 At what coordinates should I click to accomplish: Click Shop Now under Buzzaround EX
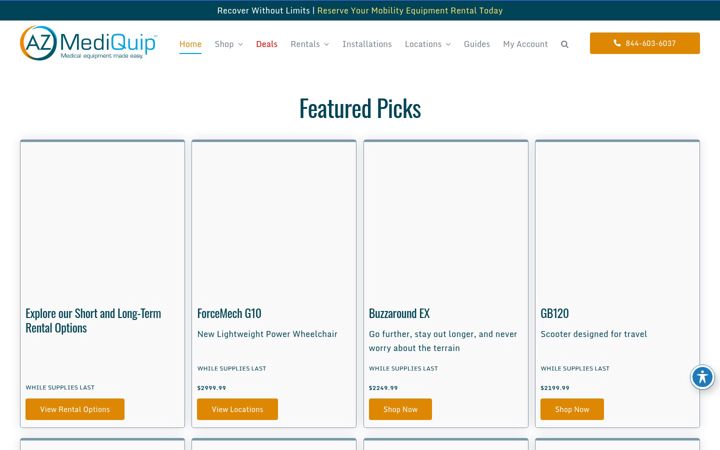400,409
